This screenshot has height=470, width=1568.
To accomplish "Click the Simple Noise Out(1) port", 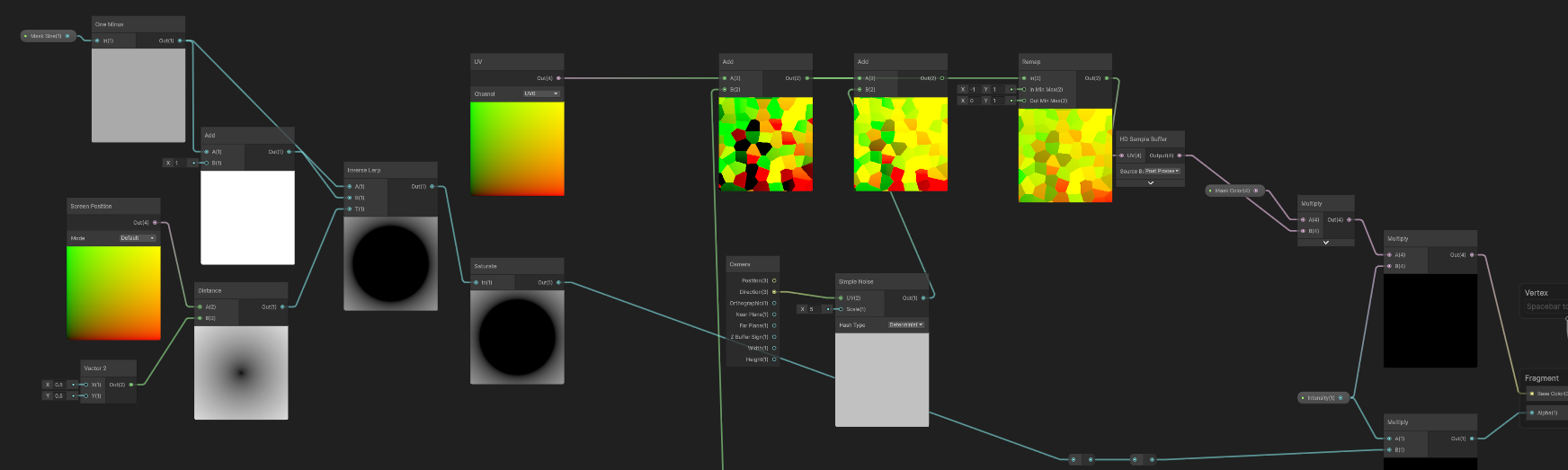I will point(923,297).
